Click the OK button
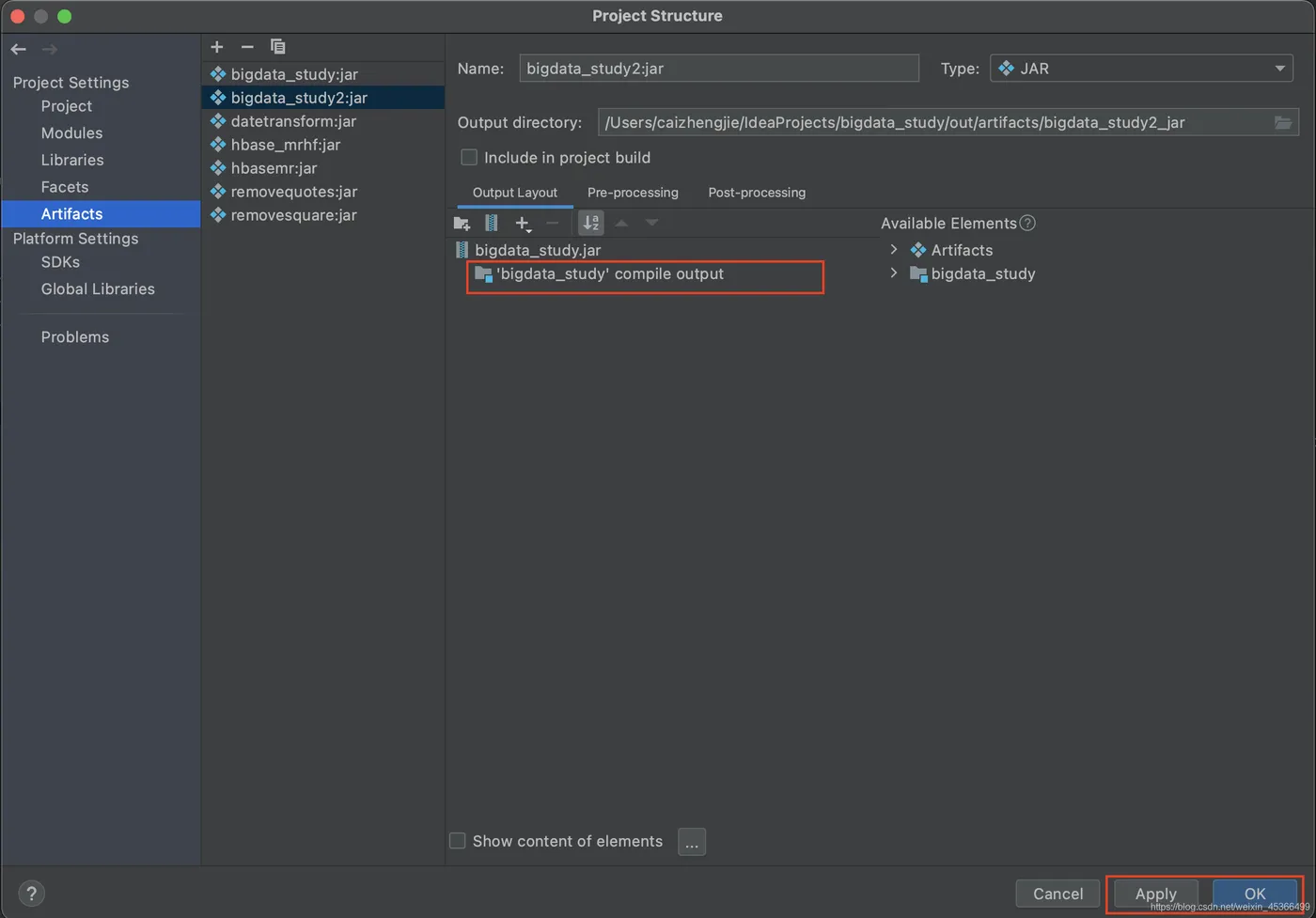 (x=1255, y=894)
